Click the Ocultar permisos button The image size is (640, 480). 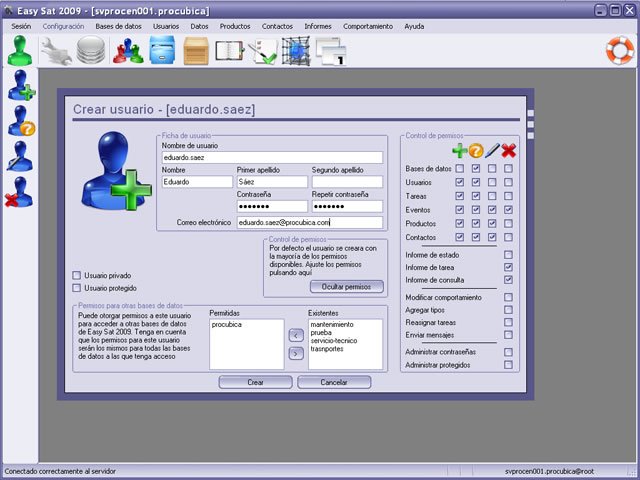[x=347, y=287]
